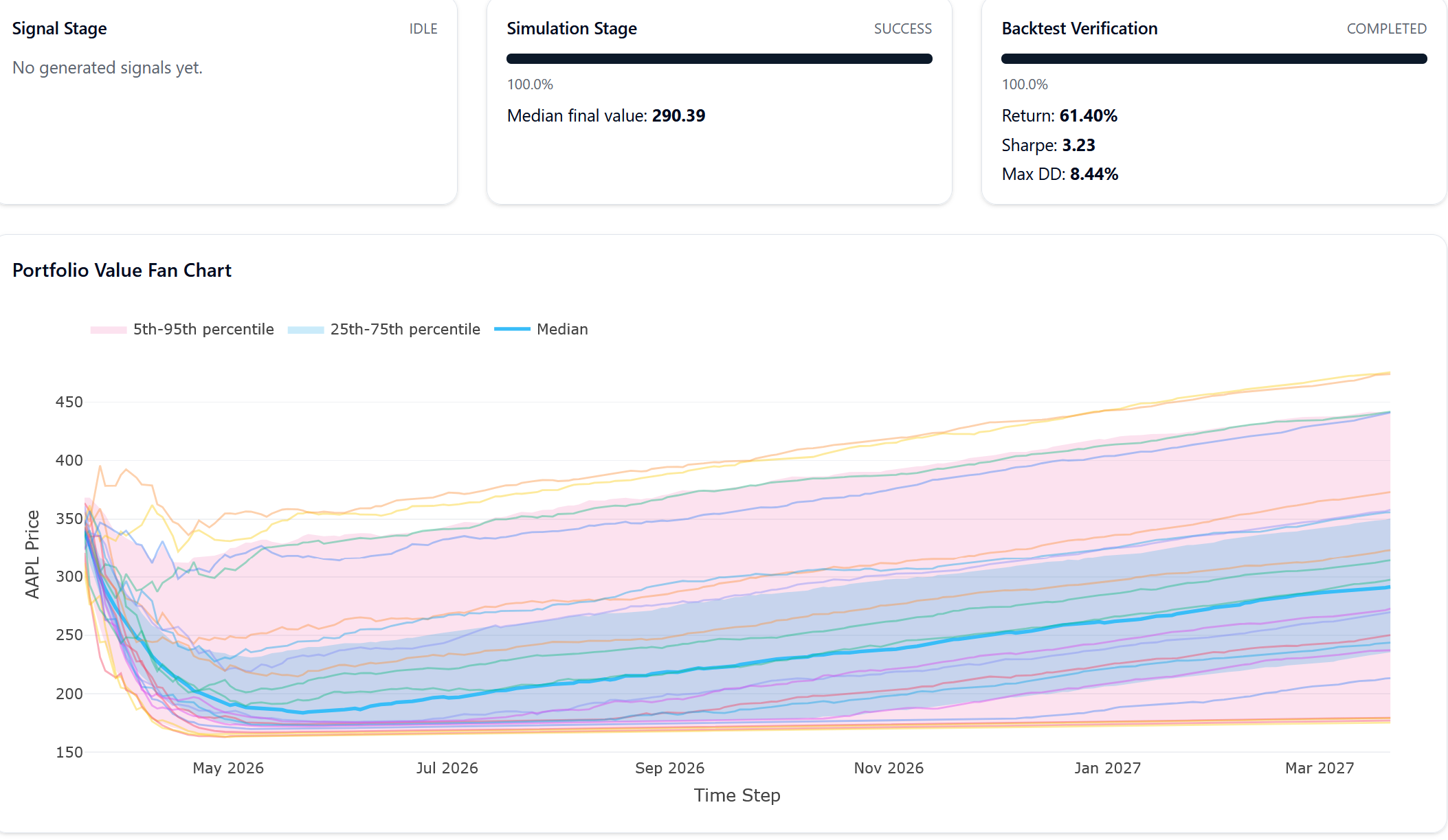Click the Simulation Stage heading
The height and width of the screenshot is (840, 1448).
pyautogui.click(x=572, y=29)
